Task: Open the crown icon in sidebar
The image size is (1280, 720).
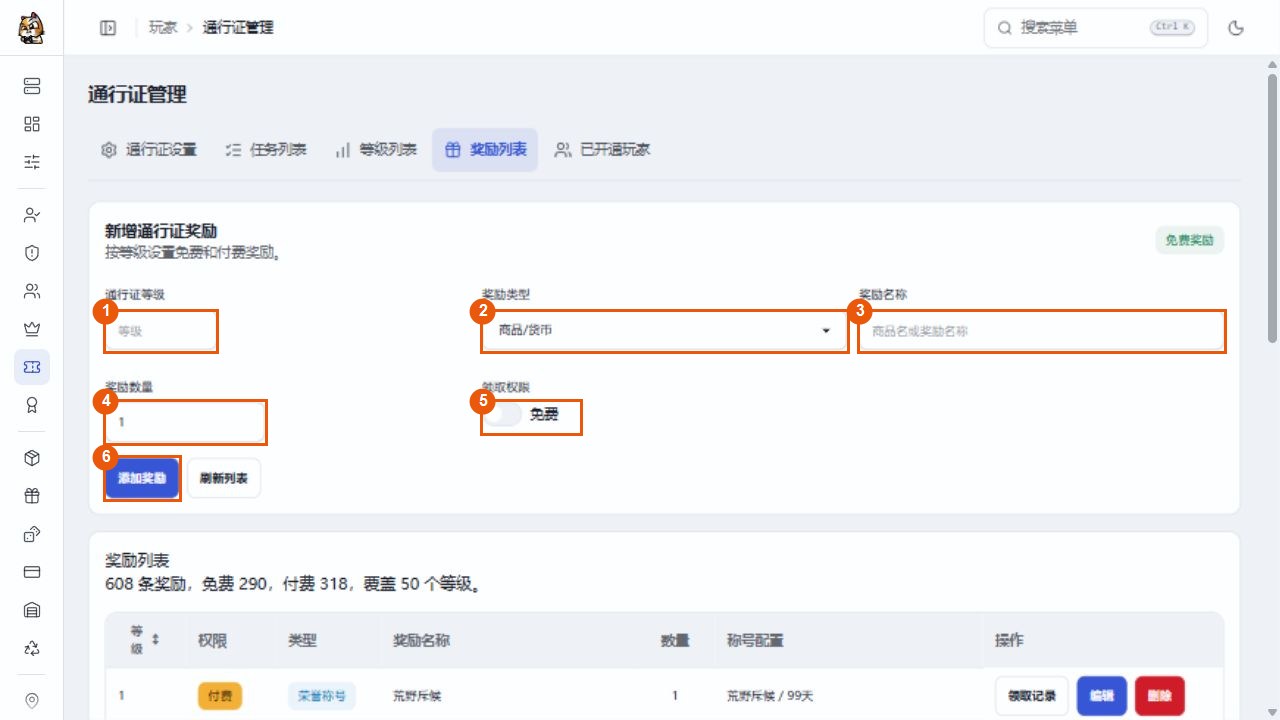Action: tap(32, 329)
